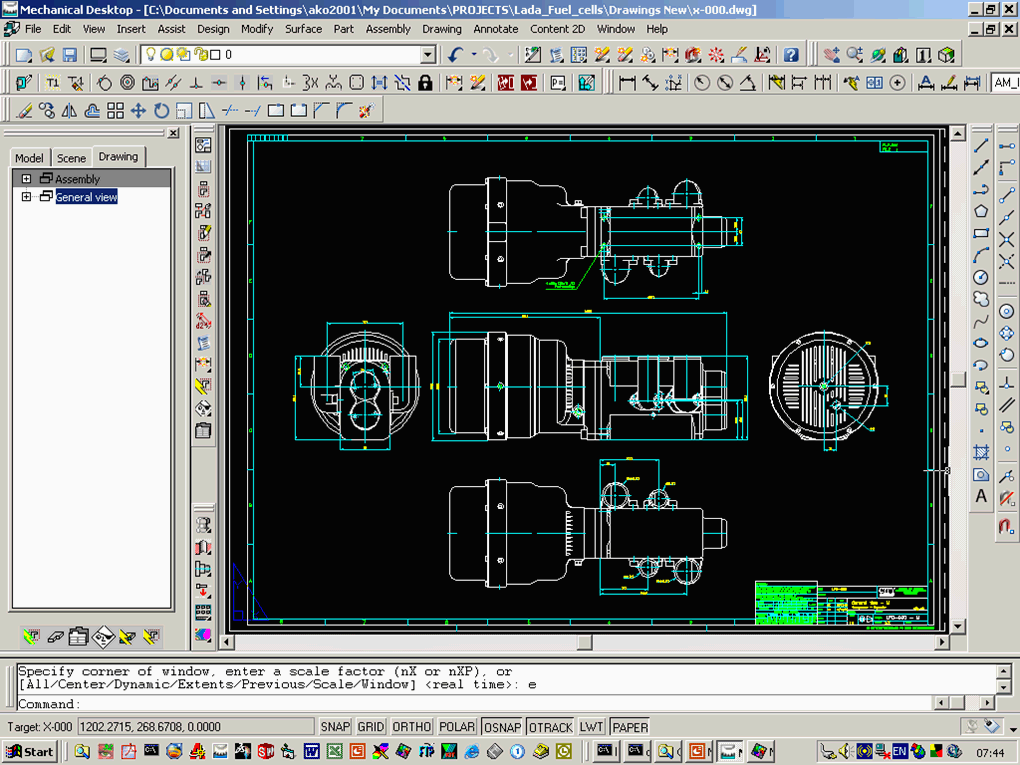The width and height of the screenshot is (1020, 765).
Task: Click the vertical scrollbar thumb of drawing
Action: (958, 380)
